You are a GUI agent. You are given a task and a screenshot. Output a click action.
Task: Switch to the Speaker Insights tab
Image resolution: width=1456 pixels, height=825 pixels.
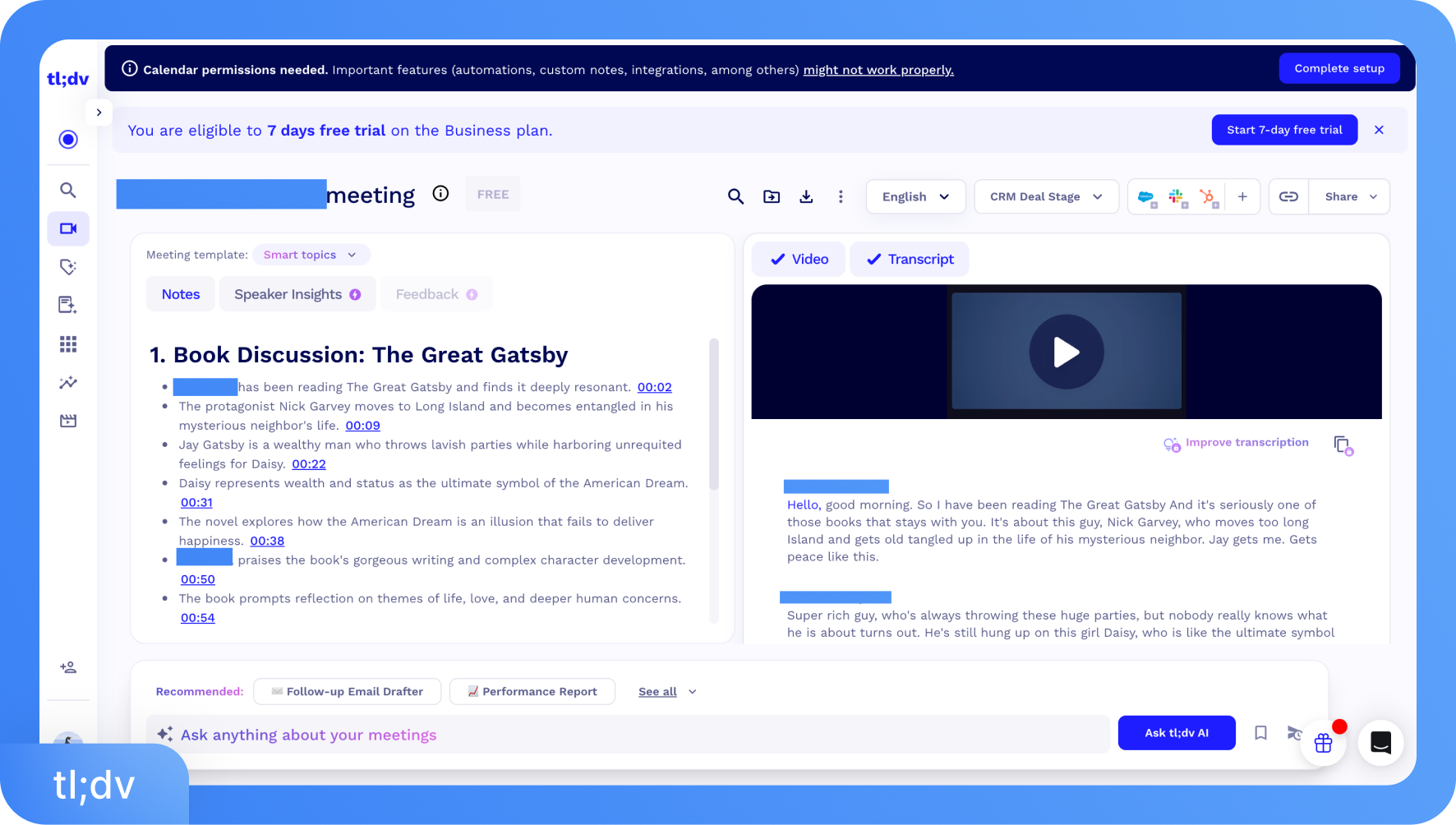[297, 294]
